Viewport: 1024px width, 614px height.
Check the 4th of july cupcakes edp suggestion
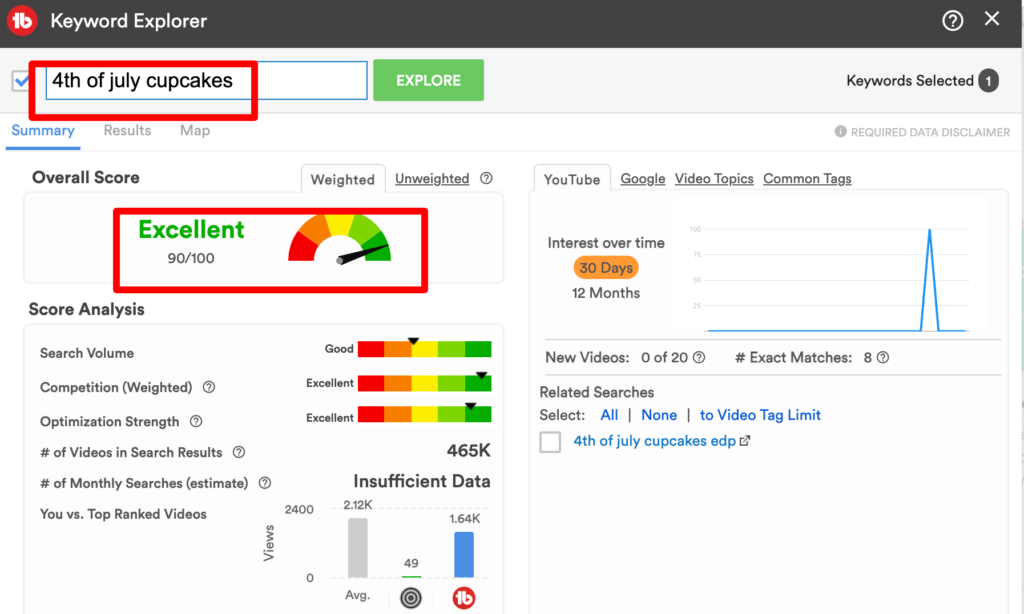click(549, 440)
